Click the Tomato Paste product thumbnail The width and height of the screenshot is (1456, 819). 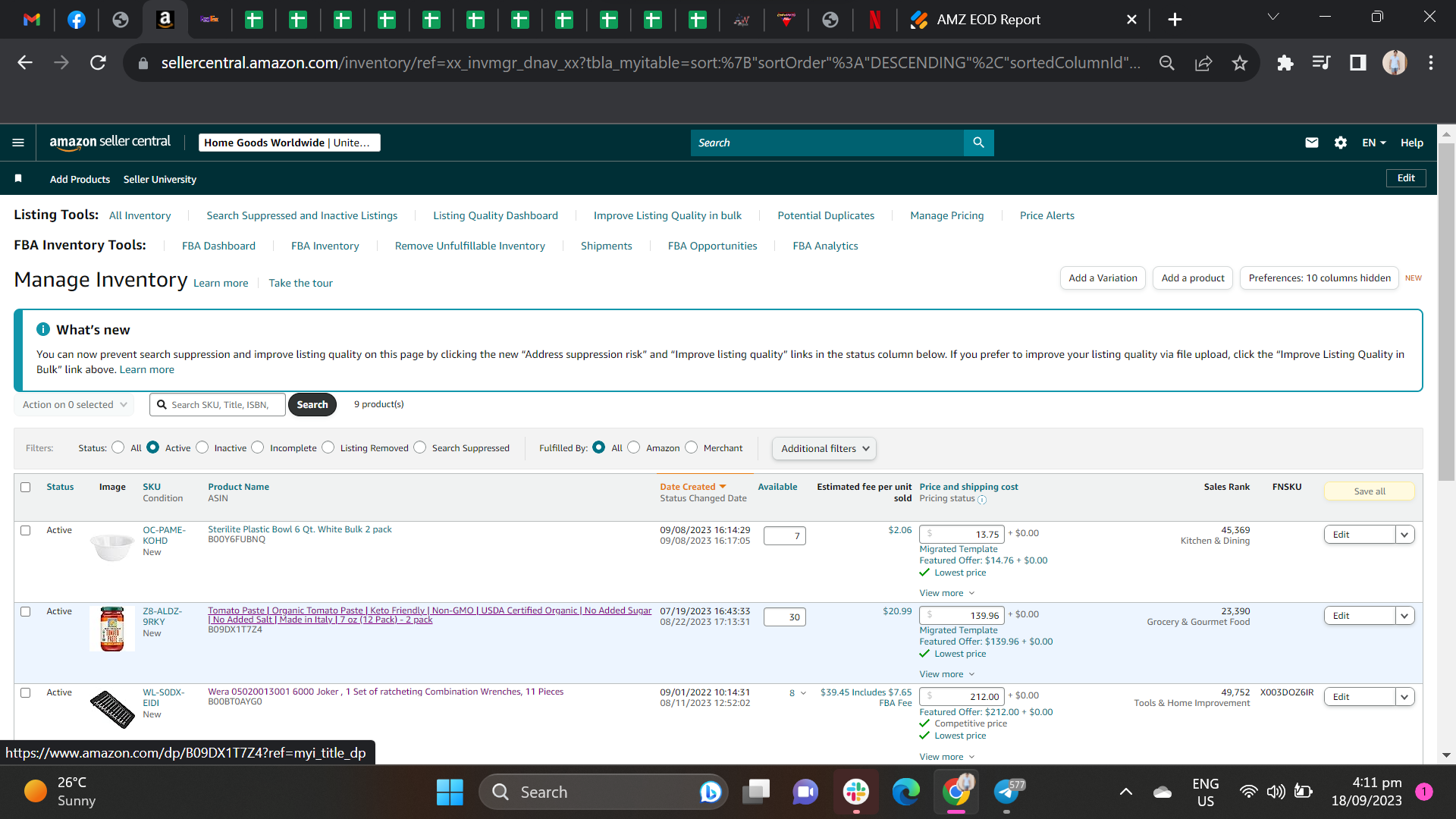[111, 629]
